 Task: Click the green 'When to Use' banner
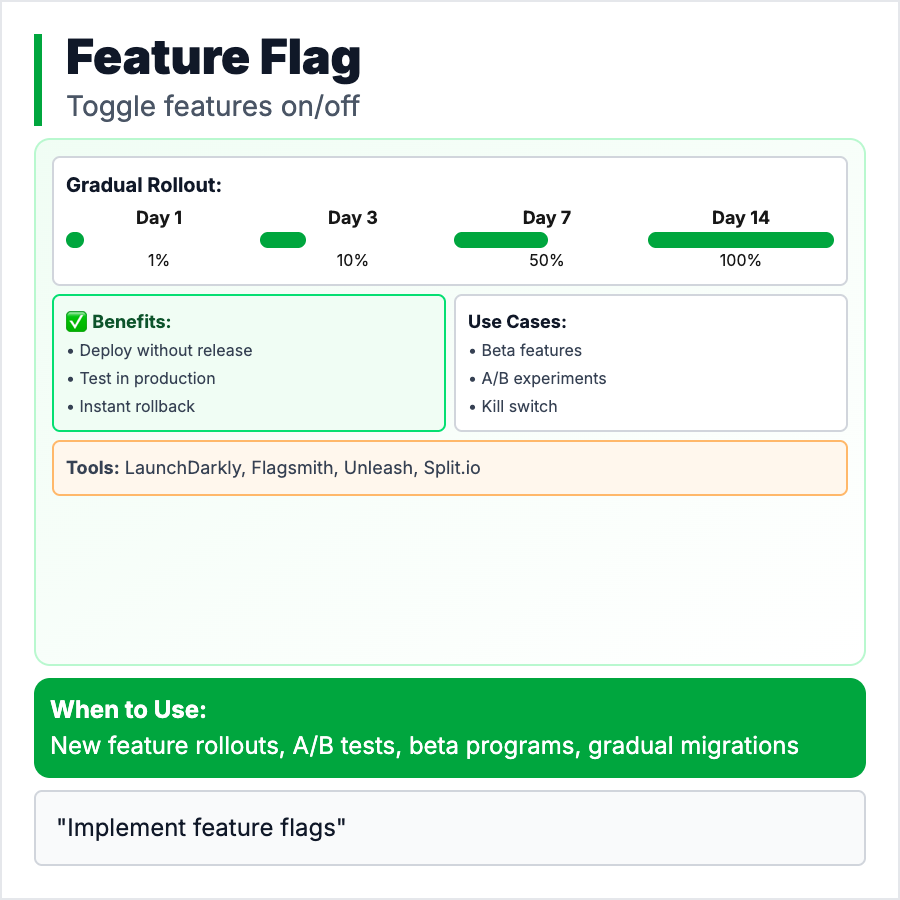449,728
